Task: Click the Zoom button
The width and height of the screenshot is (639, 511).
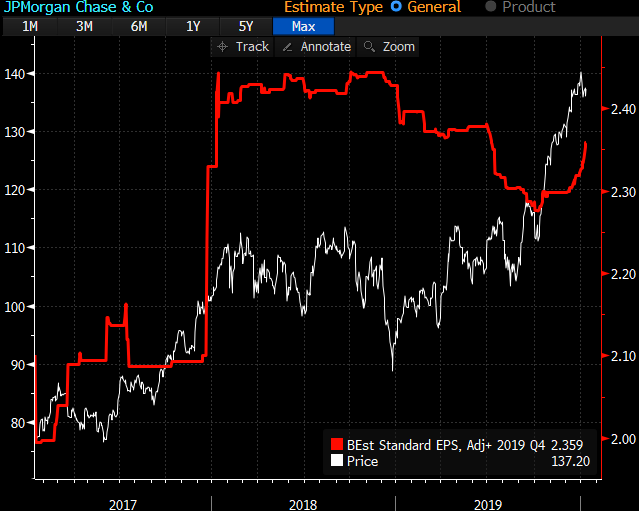Action: pyautogui.click(x=388, y=47)
